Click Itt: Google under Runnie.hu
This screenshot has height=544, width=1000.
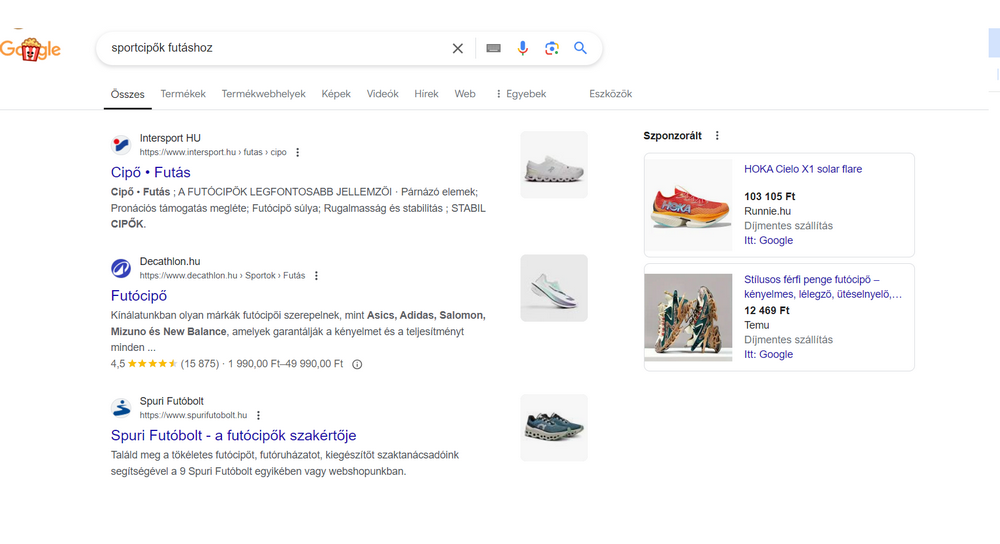pyautogui.click(x=768, y=240)
